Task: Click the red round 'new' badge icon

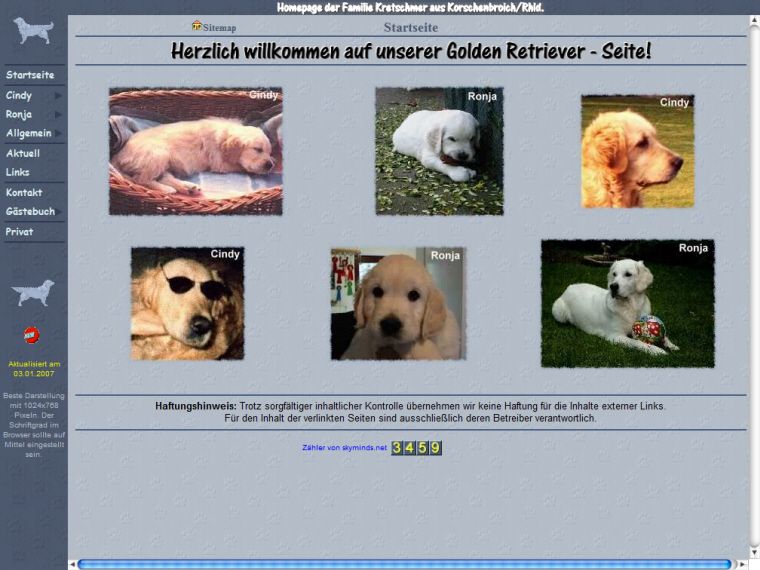Action: 32,334
